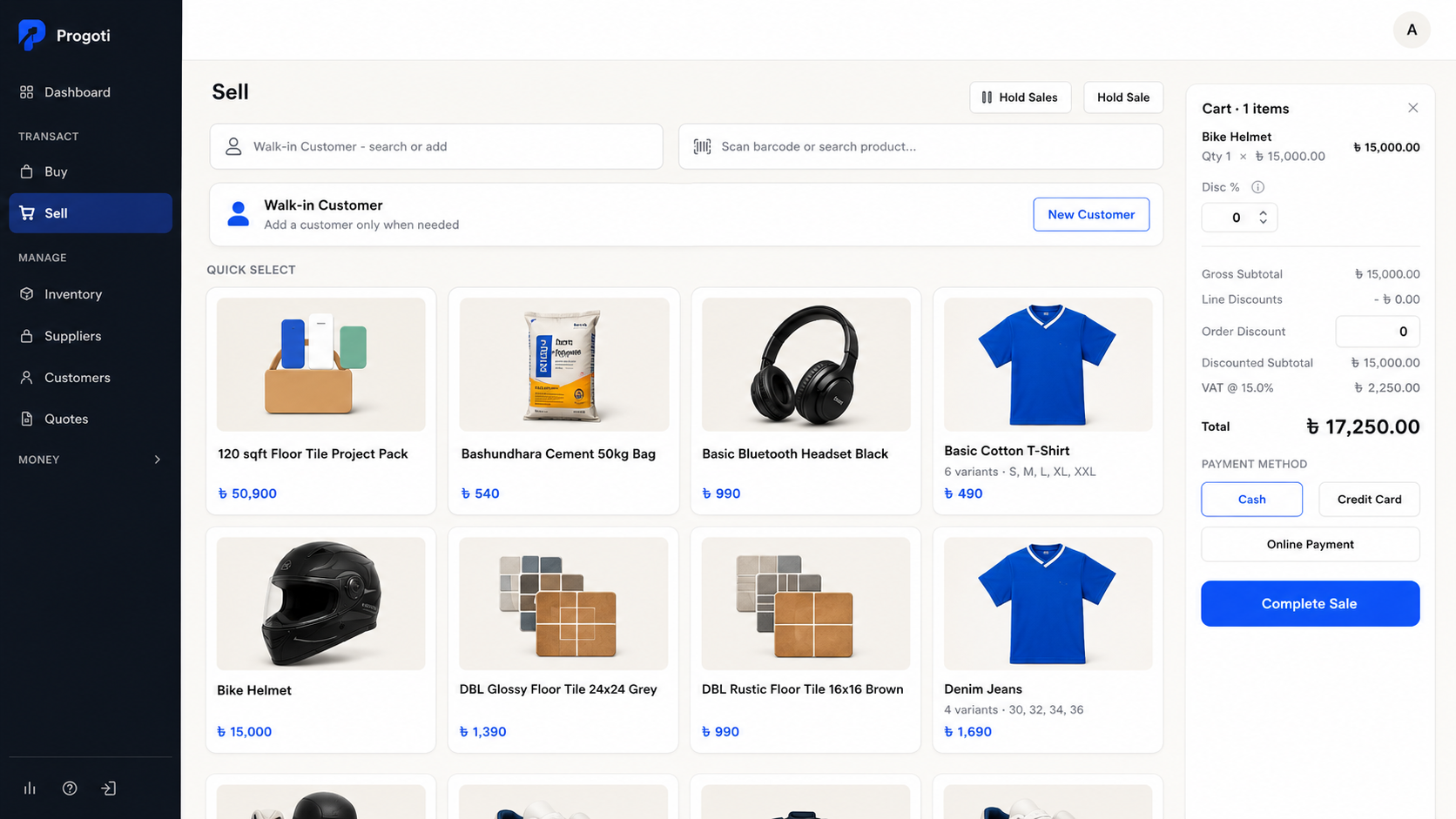Click Cart 1 items heading
1456x819 pixels.
click(x=1245, y=109)
